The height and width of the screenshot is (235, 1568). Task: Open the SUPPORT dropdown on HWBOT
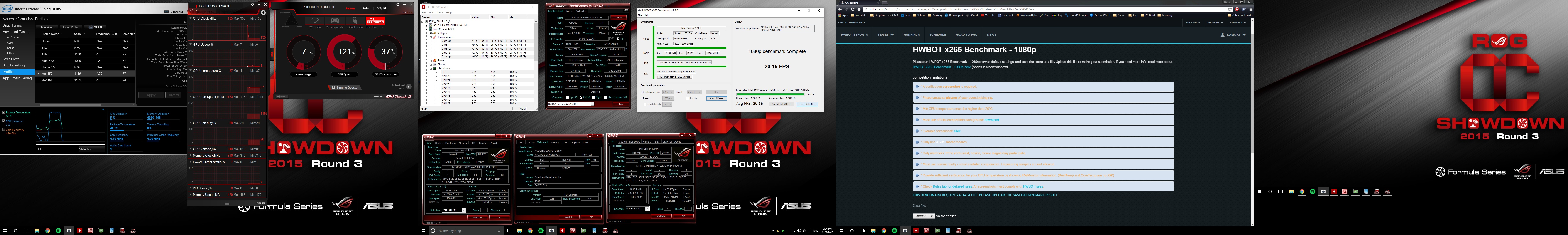point(1215,23)
